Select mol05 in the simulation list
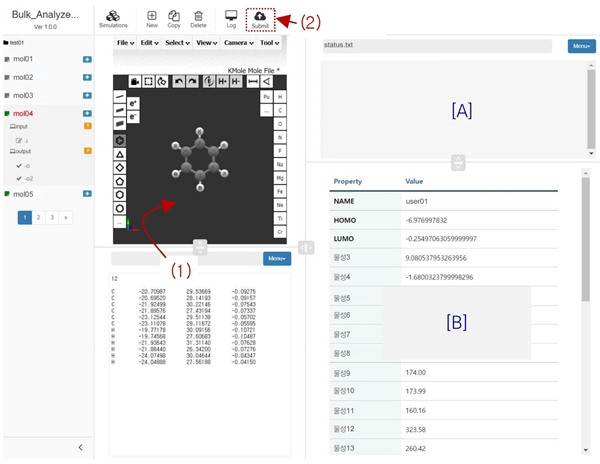The height and width of the screenshot is (464, 600). click(x=23, y=194)
